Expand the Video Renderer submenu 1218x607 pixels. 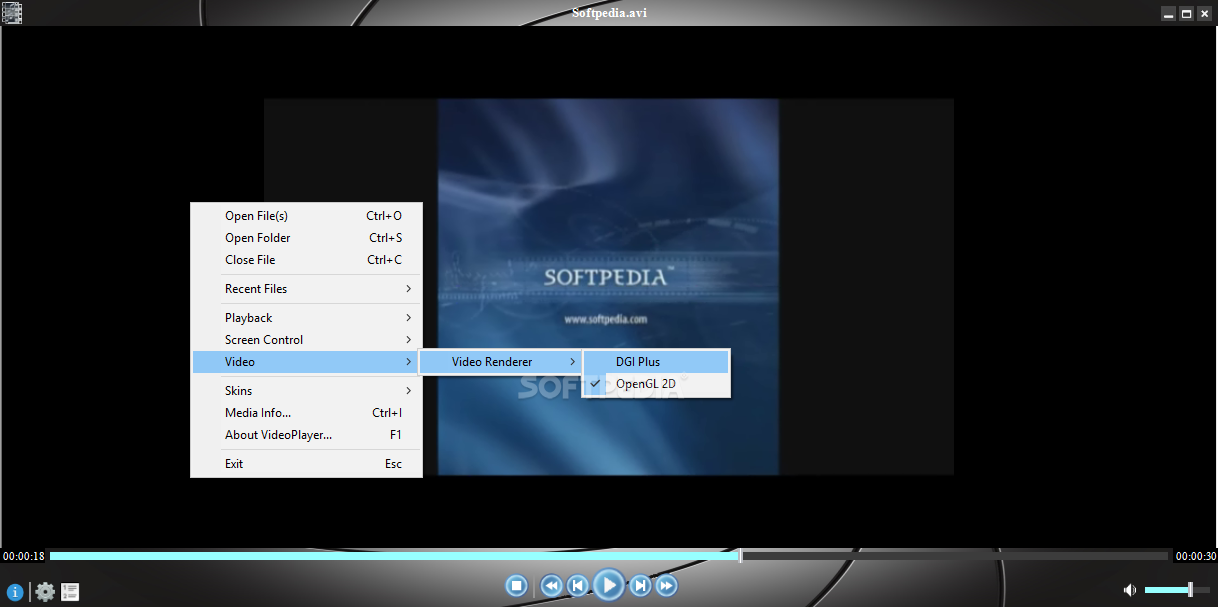click(499, 362)
